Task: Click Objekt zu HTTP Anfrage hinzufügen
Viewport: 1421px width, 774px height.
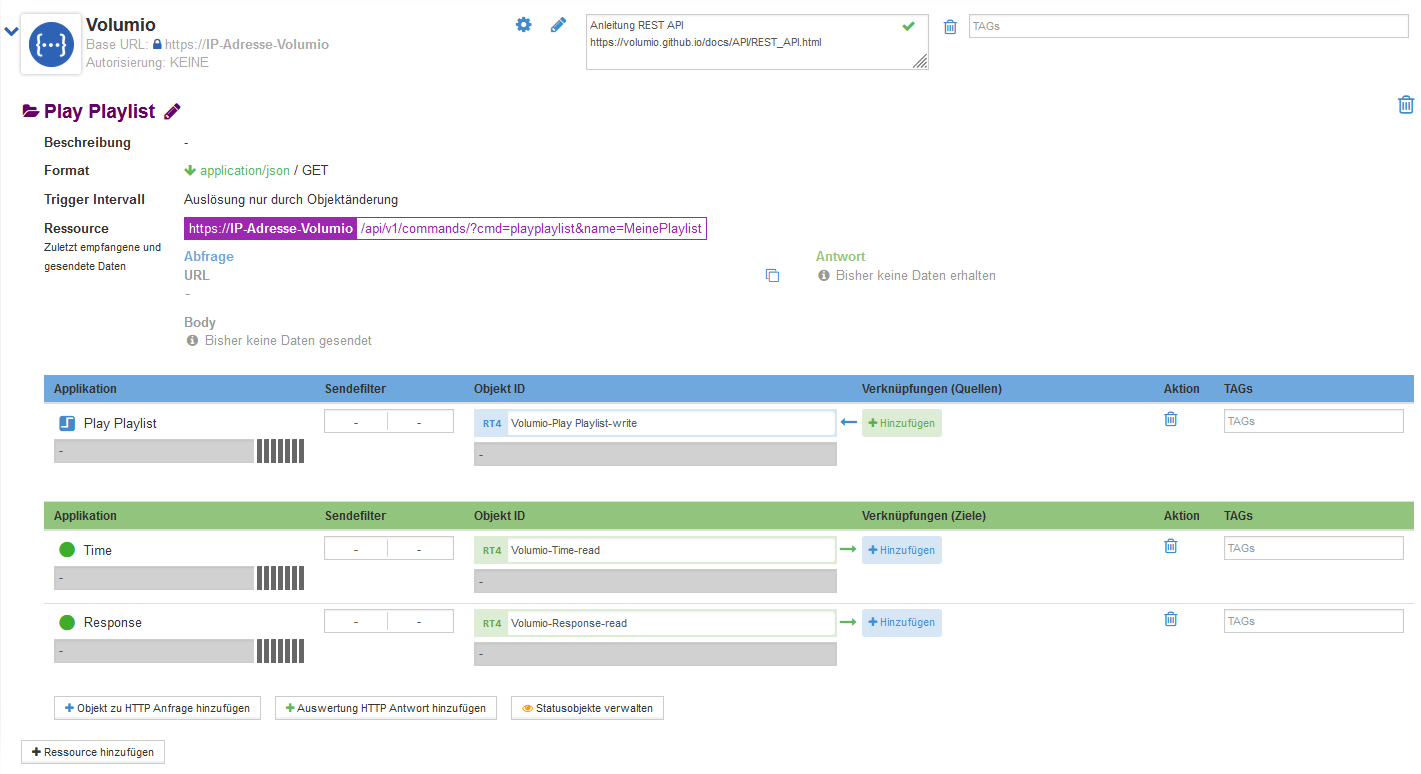Action: (158, 708)
